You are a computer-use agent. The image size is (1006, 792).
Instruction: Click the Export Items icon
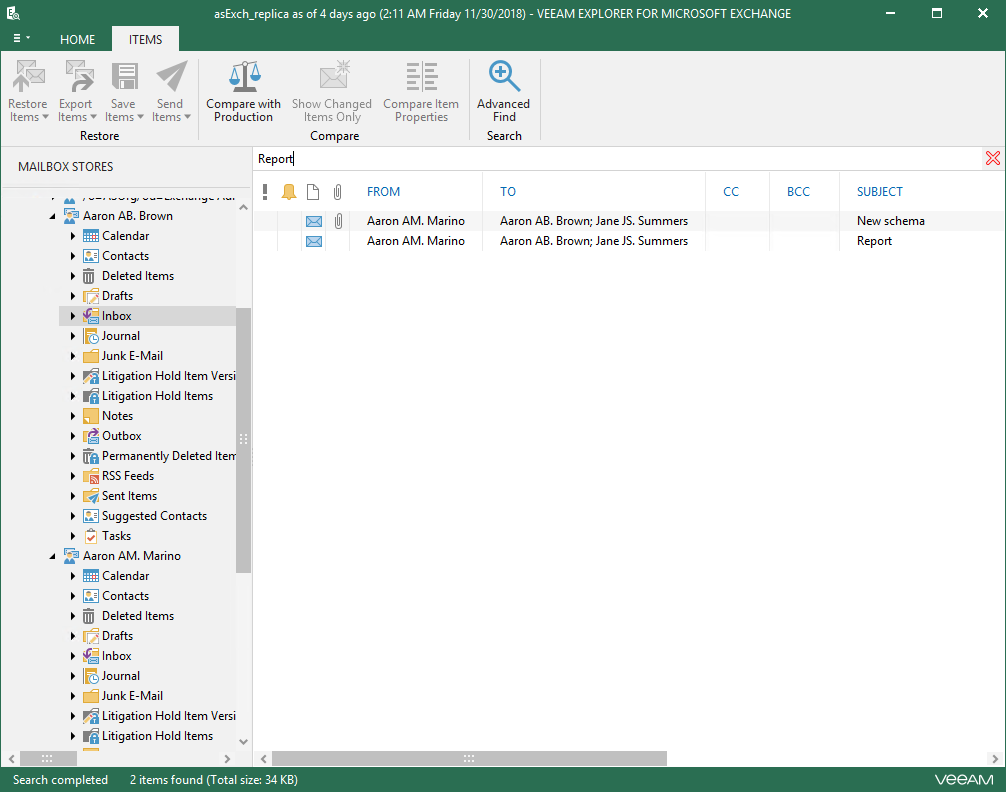click(78, 76)
